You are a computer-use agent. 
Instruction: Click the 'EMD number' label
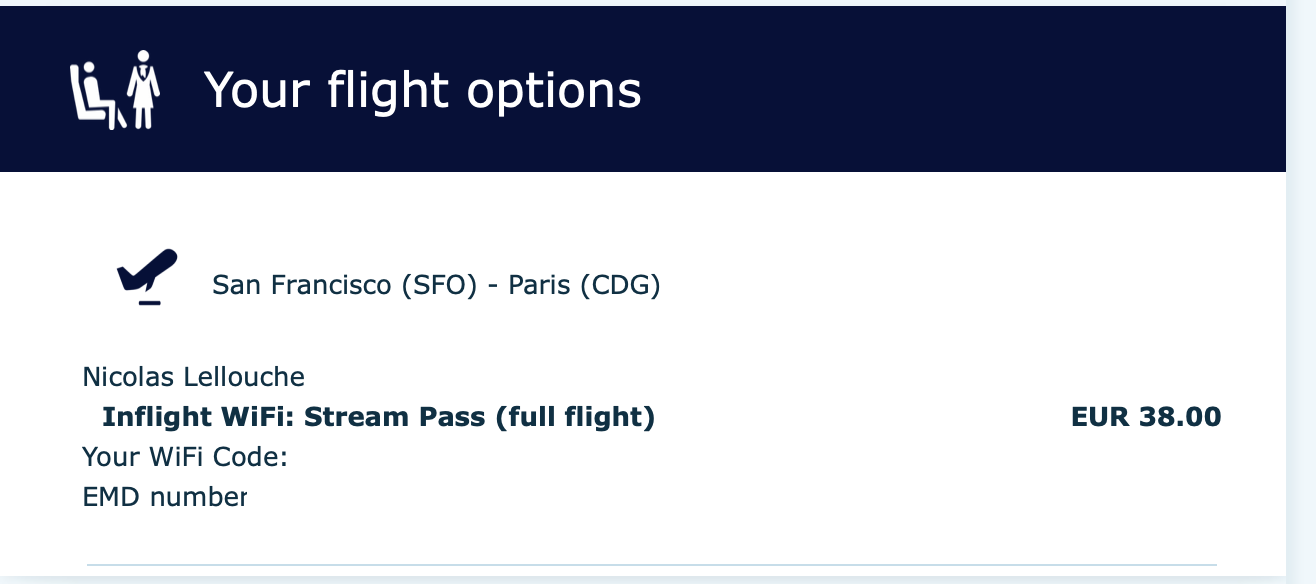[164, 496]
